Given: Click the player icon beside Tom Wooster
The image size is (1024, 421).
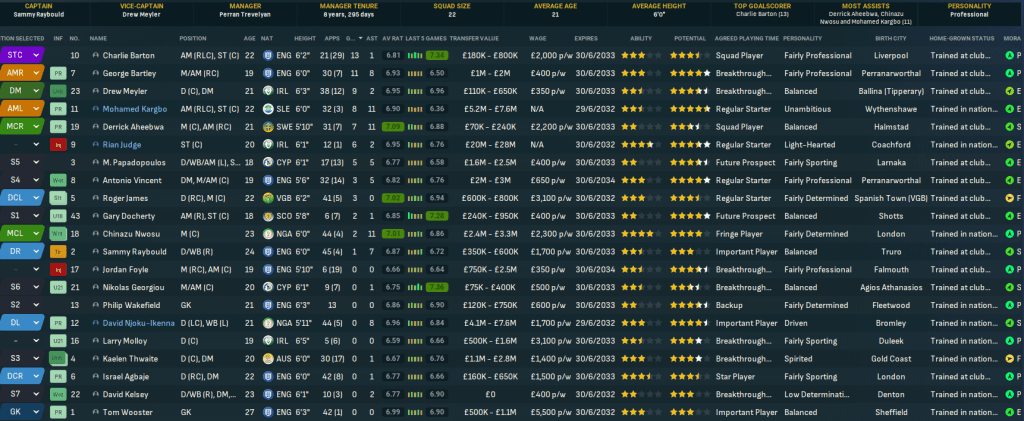Looking at the screenshot, I should click(x=96, y=411).
